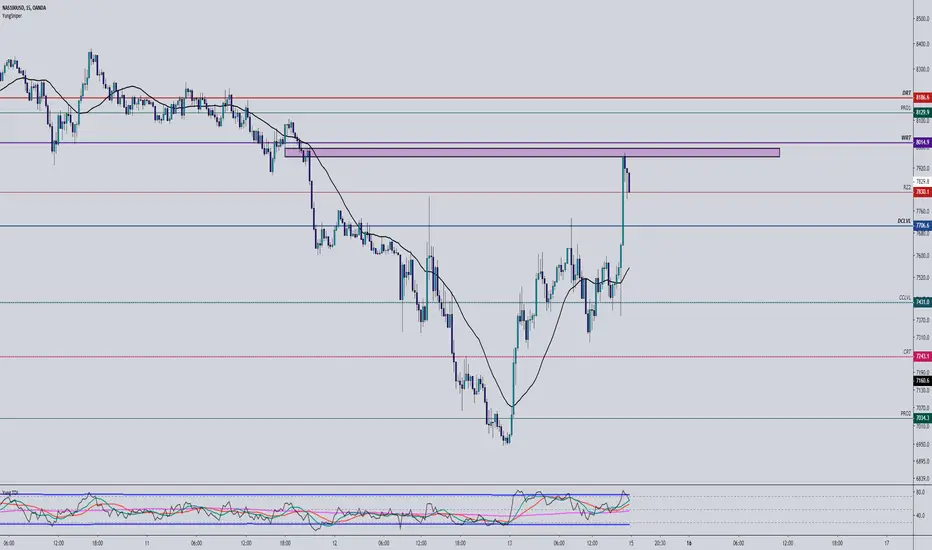Screen dimensions: 932x550
Task: Click the 8500.0 price scale value
Action: tap(923, 19)
